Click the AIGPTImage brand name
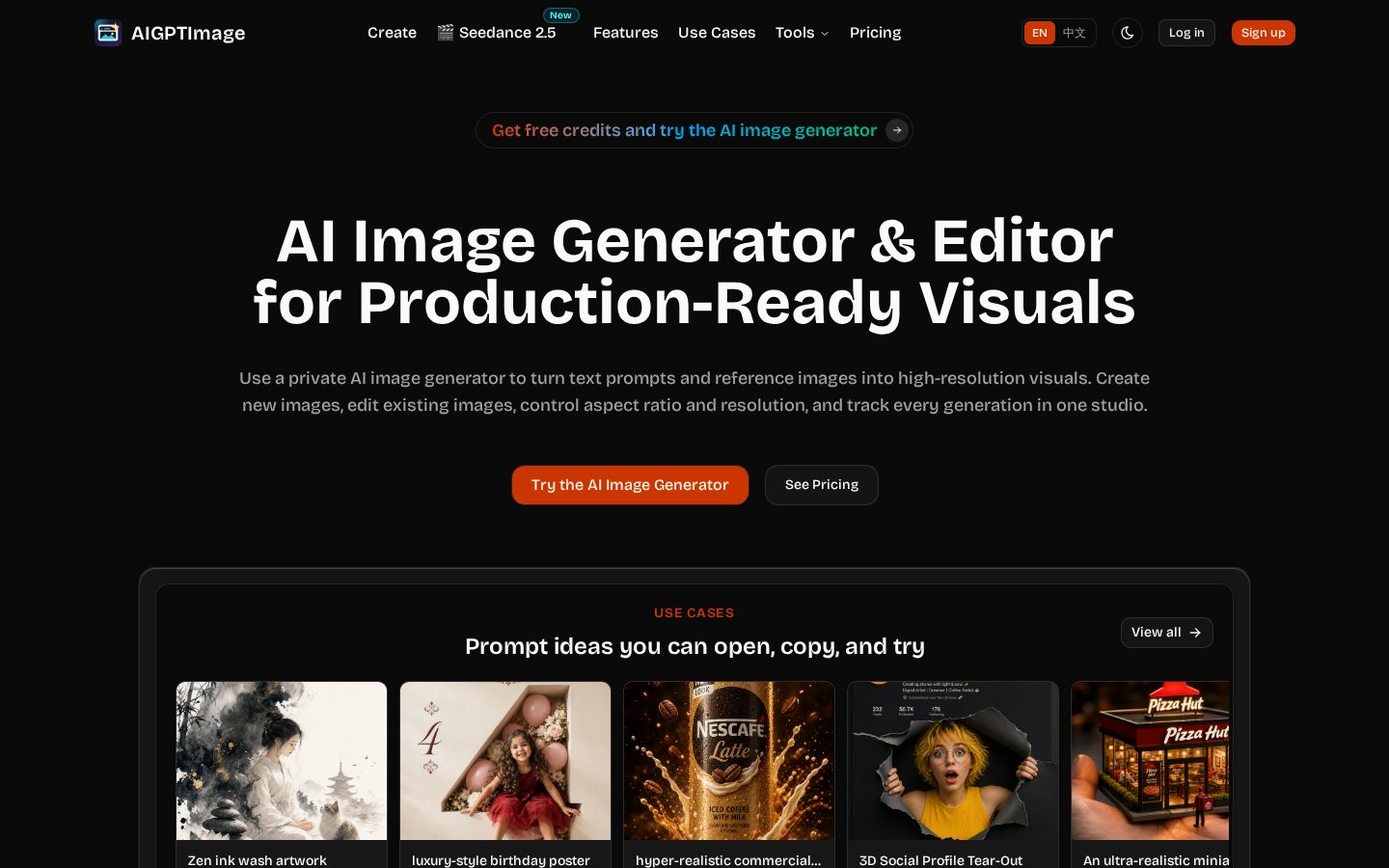This screenshot has width=1389, height=868. point(188,33)
